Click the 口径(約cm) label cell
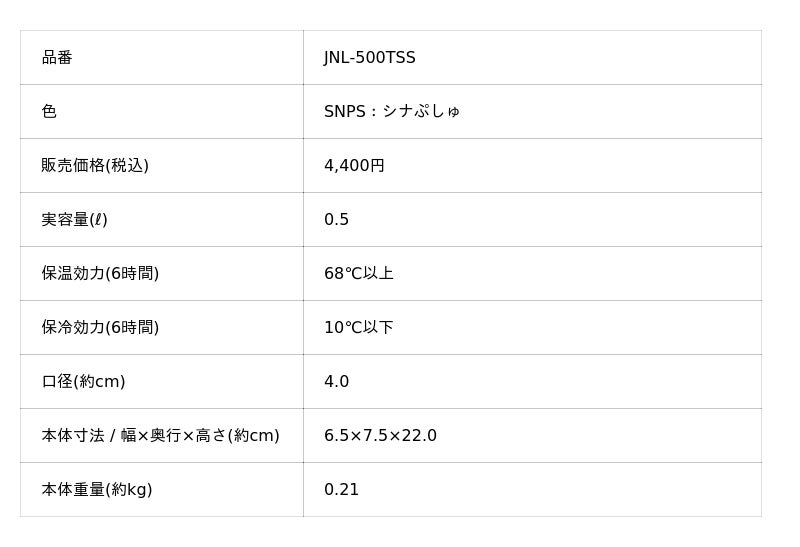This screenshot has width=800, height=547. (83, 382)
